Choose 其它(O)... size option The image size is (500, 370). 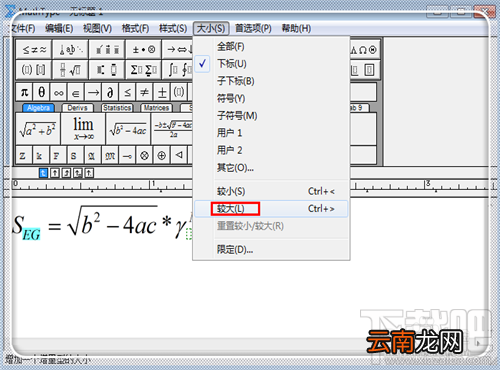click(271, 168)
